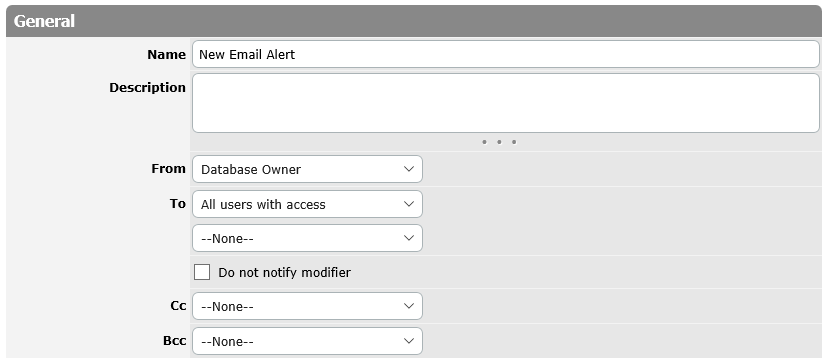Open the Bcc dropdown
This screenshot has width=825, height=364.
pos(307,341)
